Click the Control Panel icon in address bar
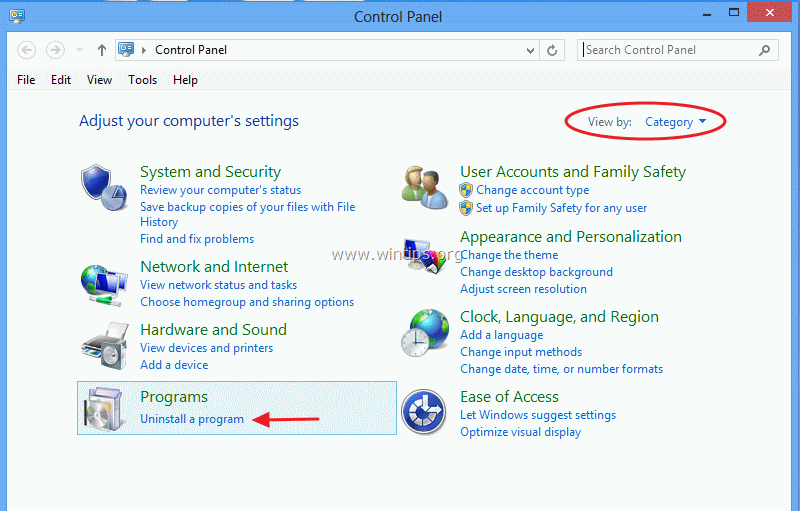Viewport: 800px width, 511px height. pyautogui.click(x=126, y=49)
